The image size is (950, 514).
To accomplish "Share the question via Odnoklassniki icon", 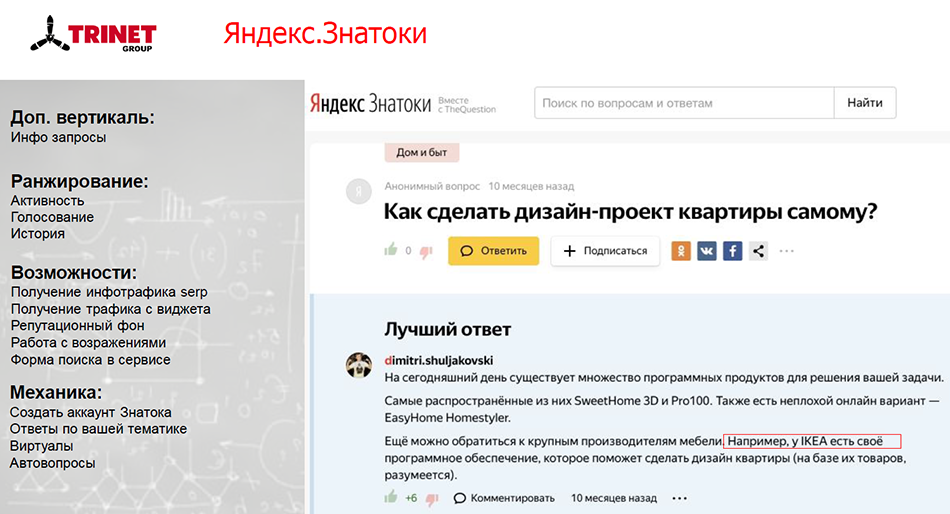I will click(x=681, y=251).
